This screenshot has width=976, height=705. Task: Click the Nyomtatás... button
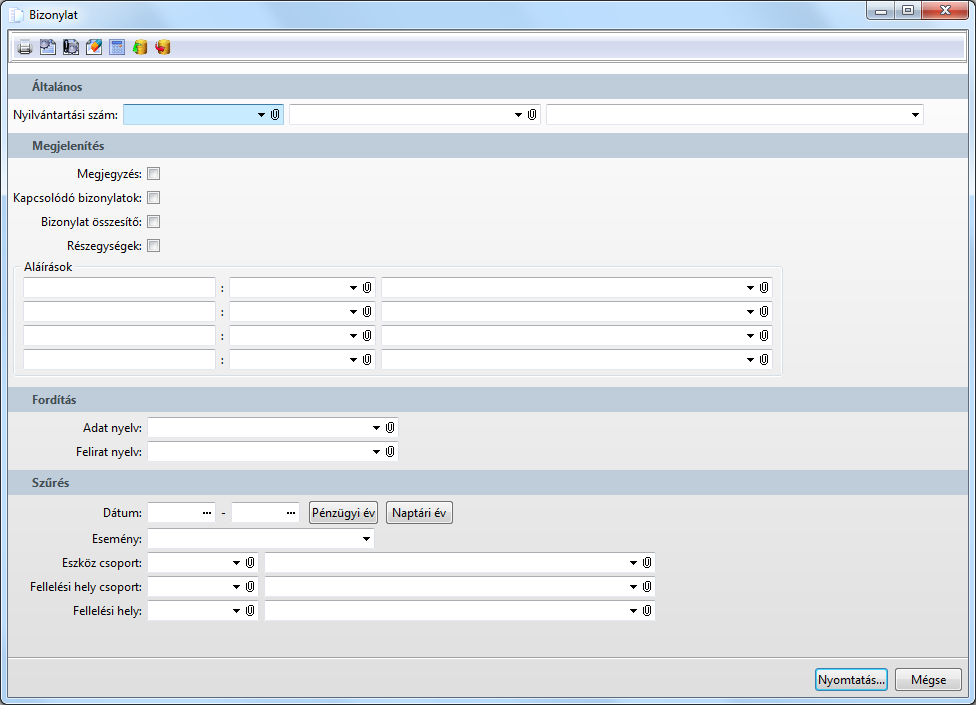852,679
